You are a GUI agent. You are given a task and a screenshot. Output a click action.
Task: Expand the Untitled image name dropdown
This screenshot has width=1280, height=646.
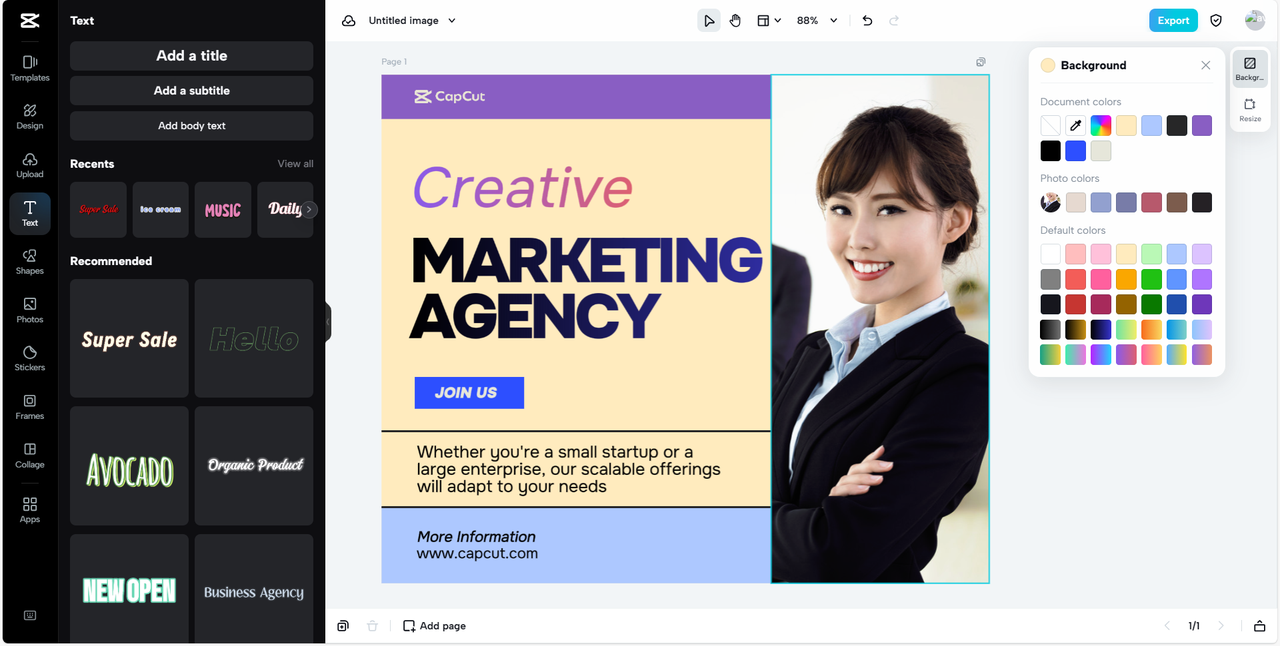pyautogui.click(x=412, y=20)
